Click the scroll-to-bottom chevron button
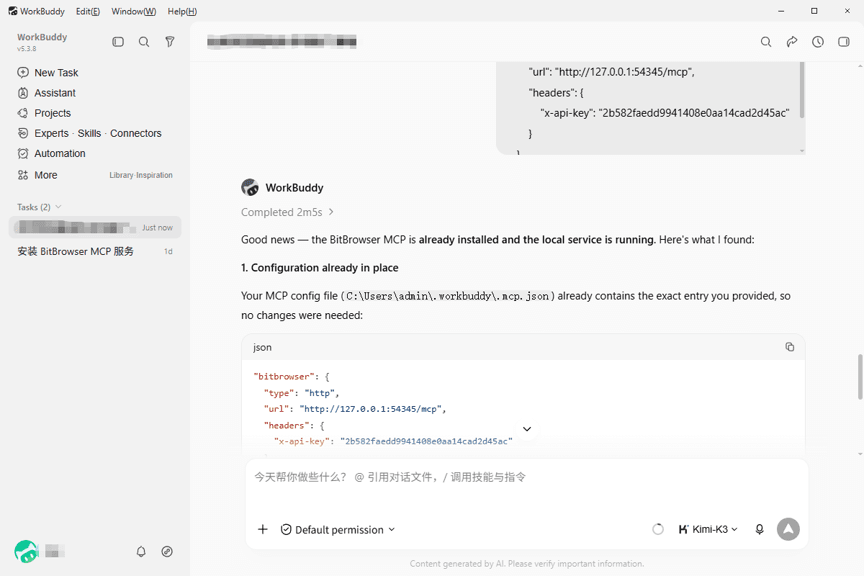This screenshot has height=576, width=864. 527,429
